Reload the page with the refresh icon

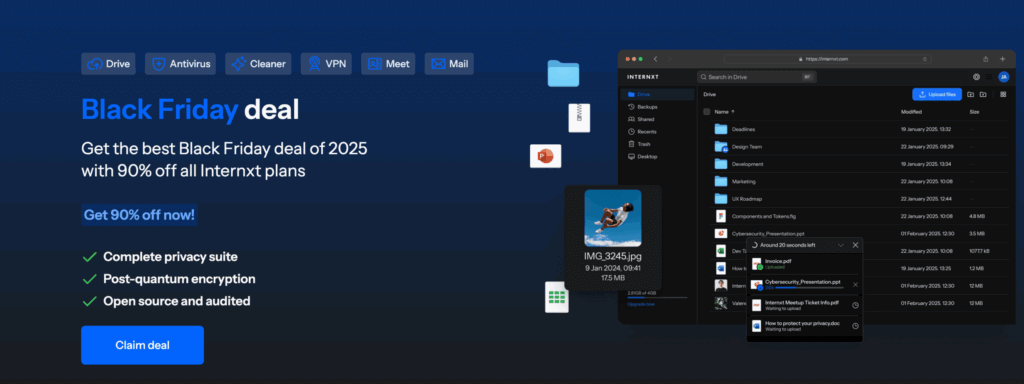[x=925, y=59]
